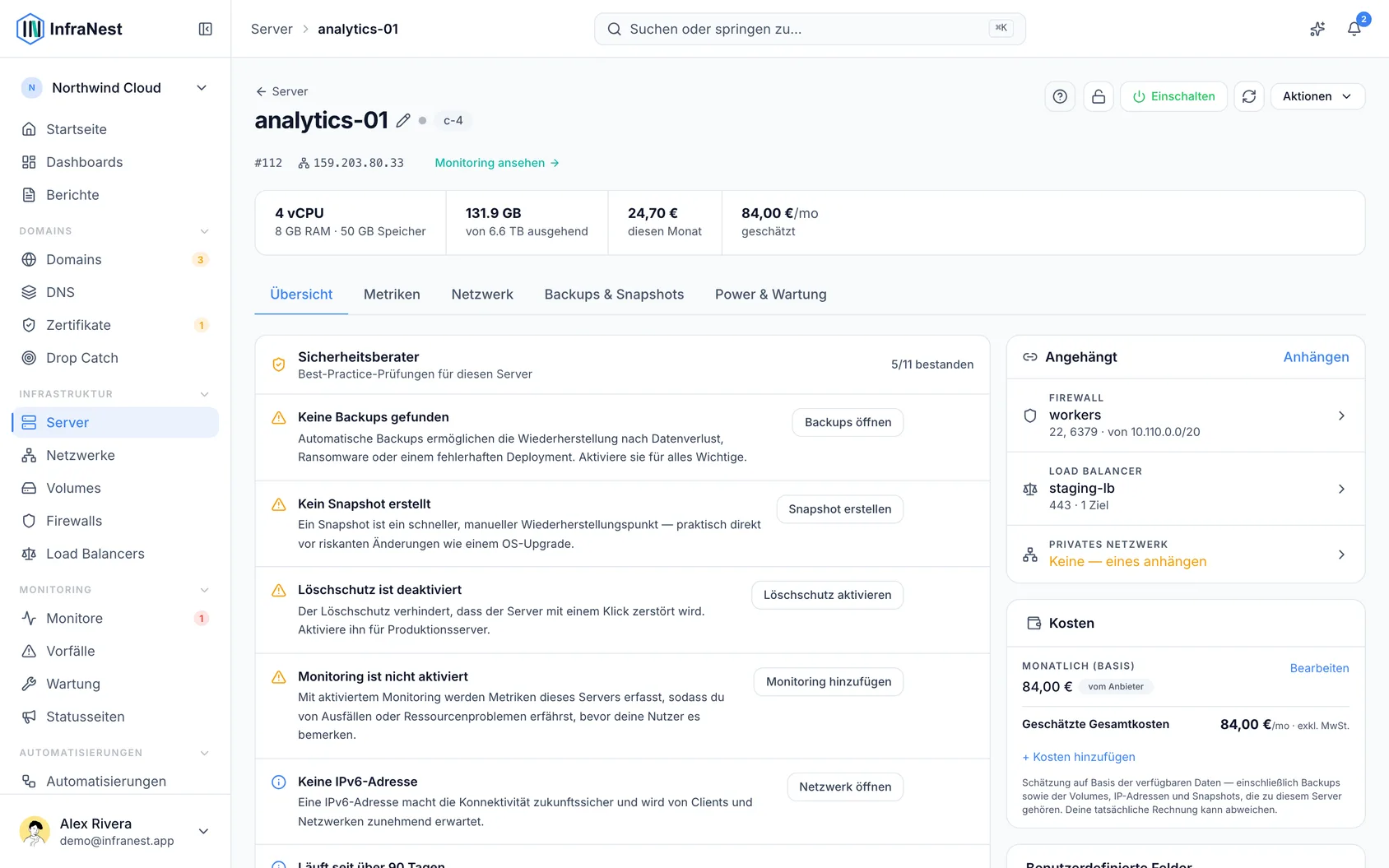Switch to the Metriken tab
The width and height of the screenshot is (1389, 868).
pos(392,295)
